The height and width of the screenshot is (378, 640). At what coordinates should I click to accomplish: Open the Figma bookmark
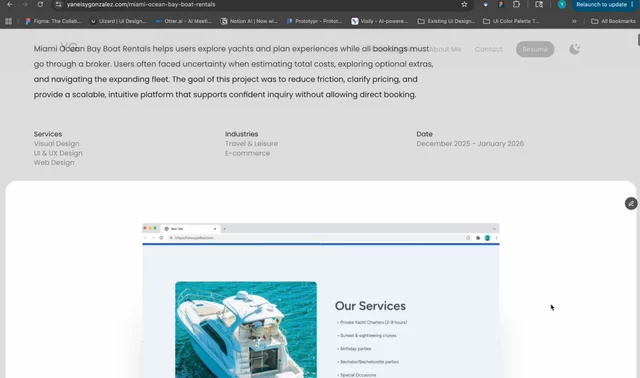click(53, 21)
